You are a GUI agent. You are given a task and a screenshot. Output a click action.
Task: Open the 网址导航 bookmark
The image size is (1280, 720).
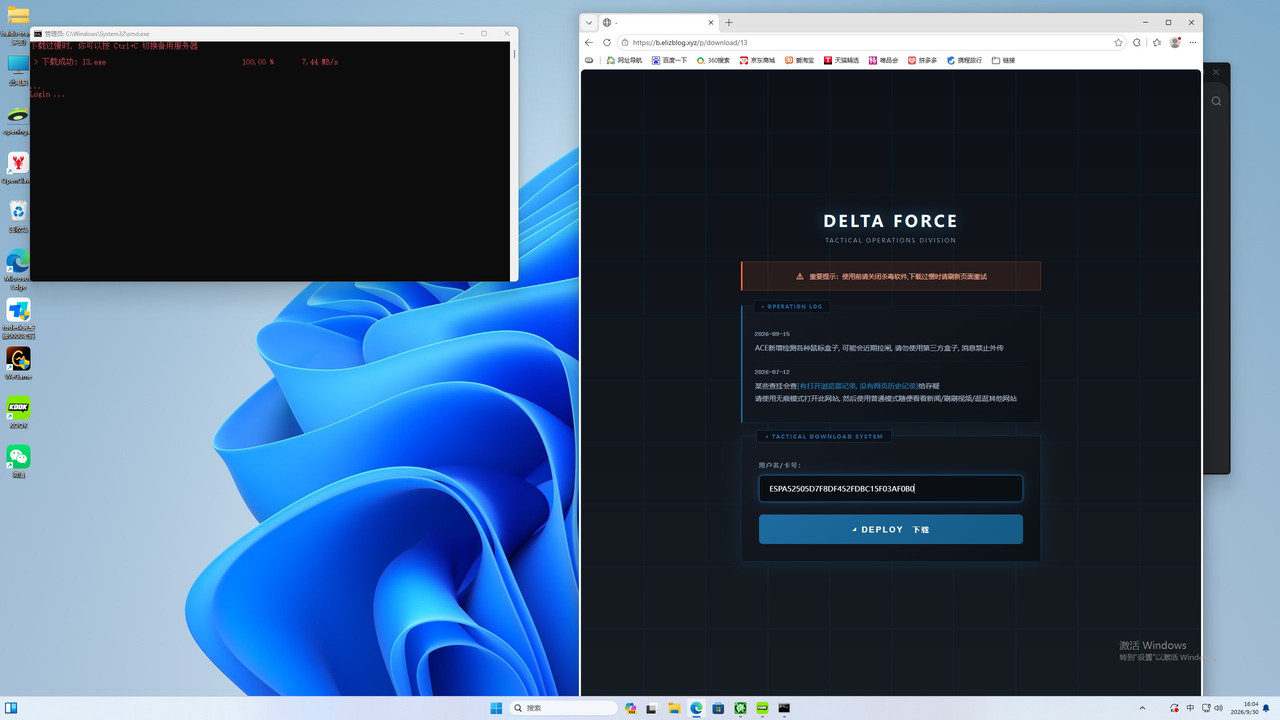(623, 60)
